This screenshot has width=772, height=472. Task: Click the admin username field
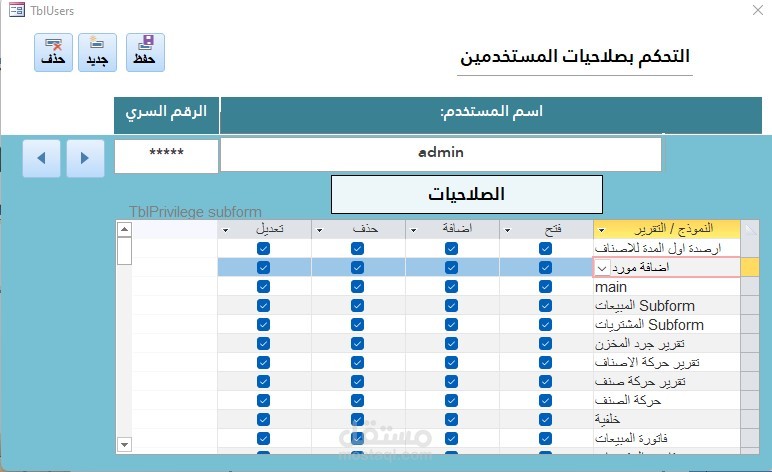(441, 155)
